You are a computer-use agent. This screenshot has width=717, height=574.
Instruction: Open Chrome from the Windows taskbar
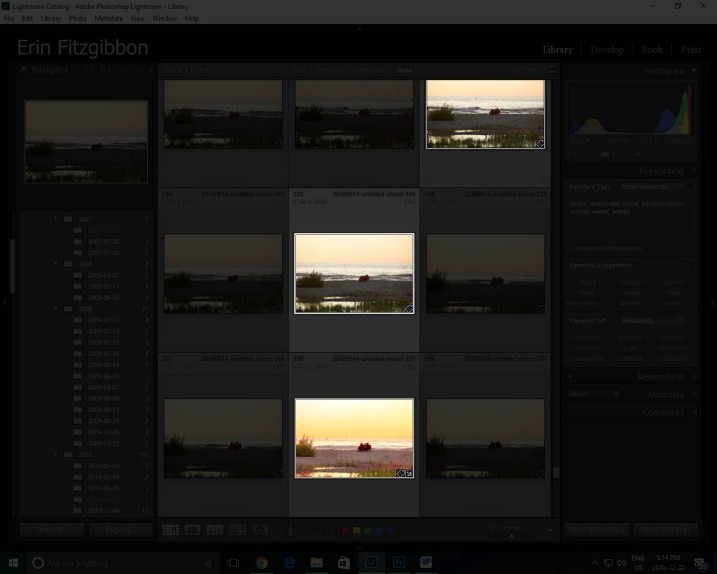[x=262, y=563]
